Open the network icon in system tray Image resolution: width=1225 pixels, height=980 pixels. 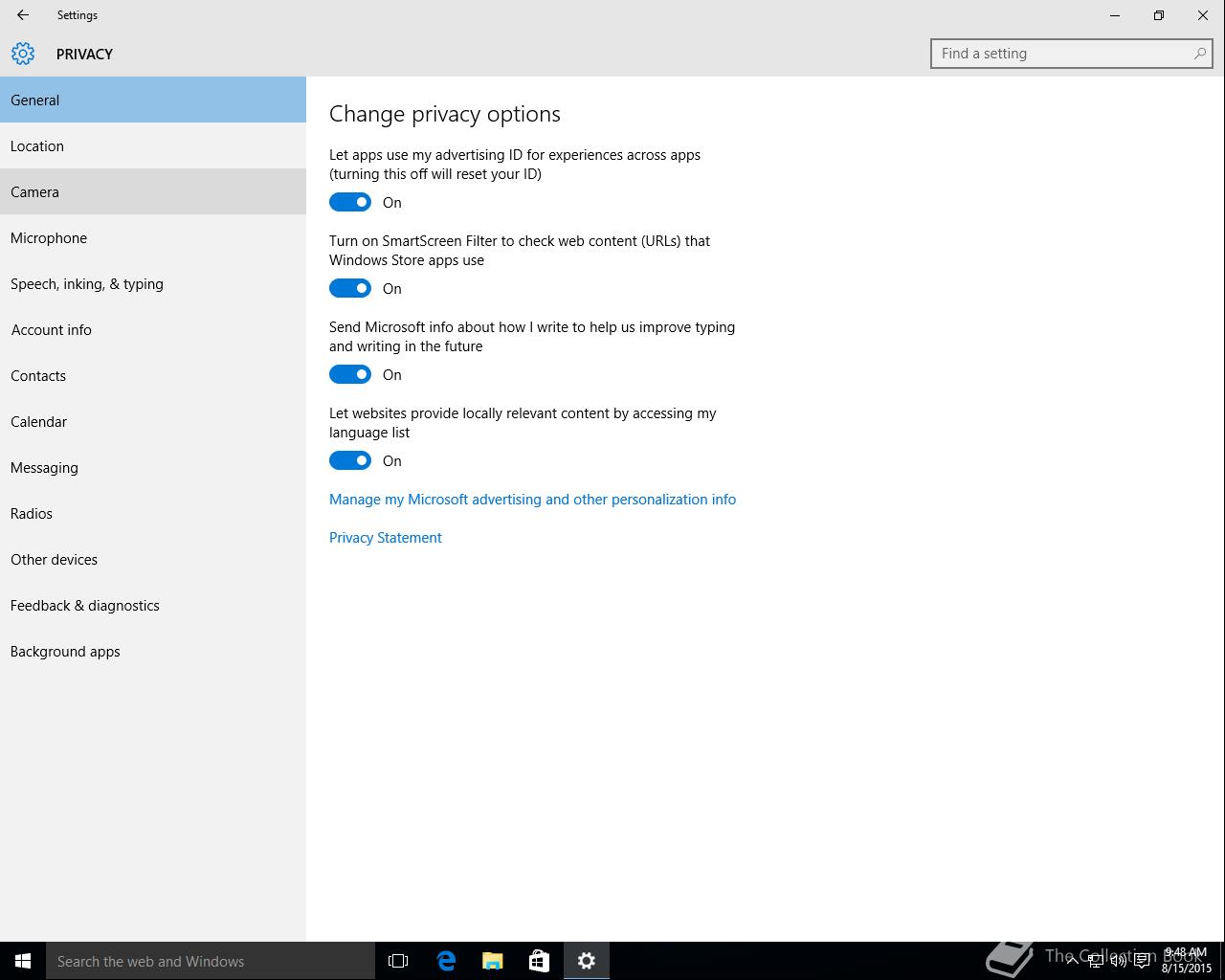1096,961
